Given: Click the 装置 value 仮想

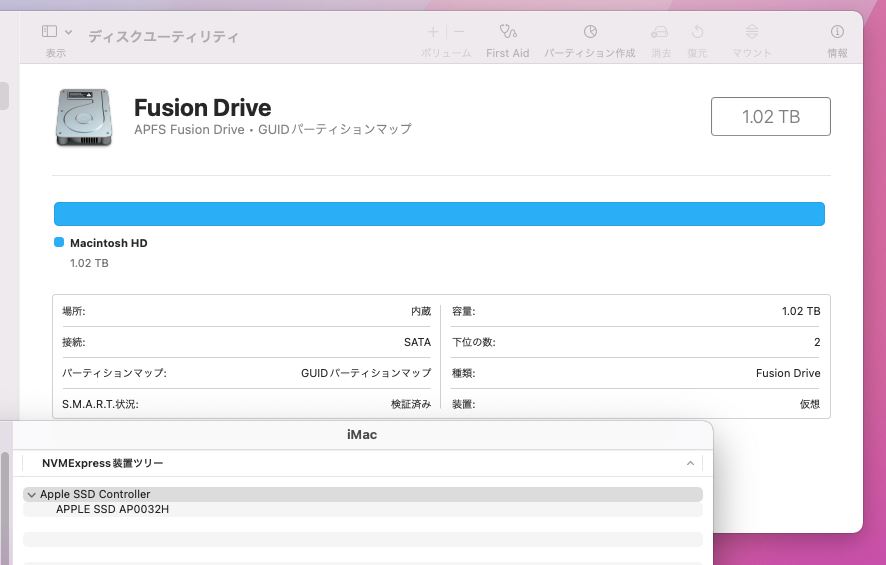Looking at the screenshot, I should click(810, 404).
